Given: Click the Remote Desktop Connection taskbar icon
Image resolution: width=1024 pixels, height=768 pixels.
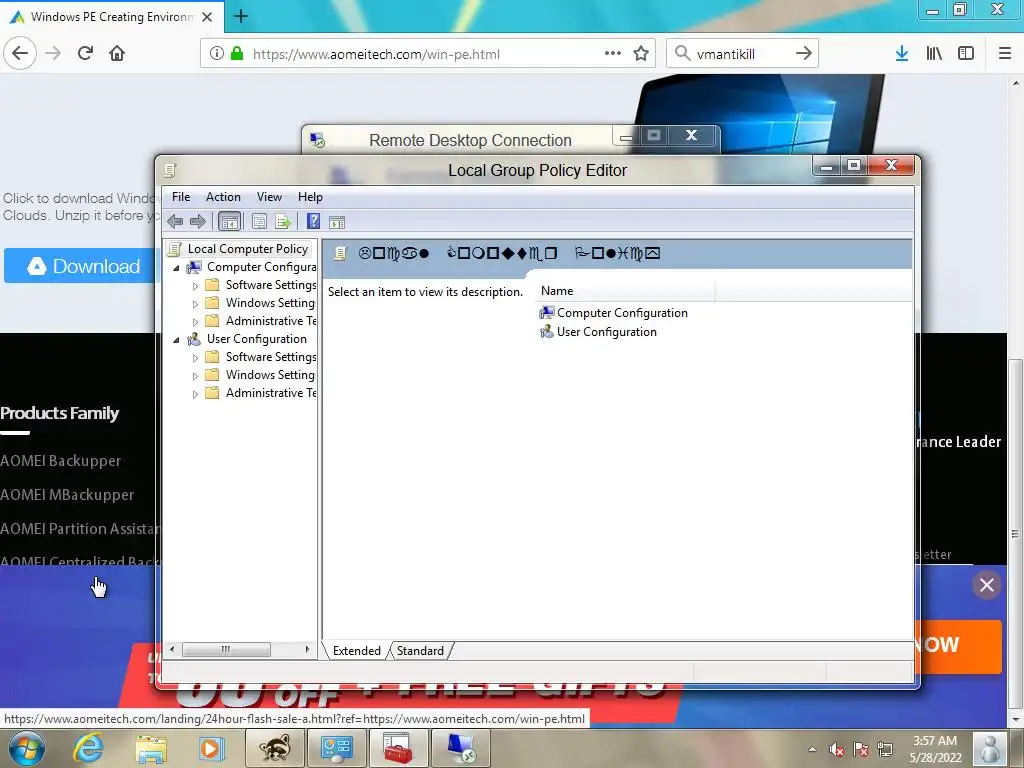Looking at the screenshot, I should pyautogui.click(x=460, y=748).
